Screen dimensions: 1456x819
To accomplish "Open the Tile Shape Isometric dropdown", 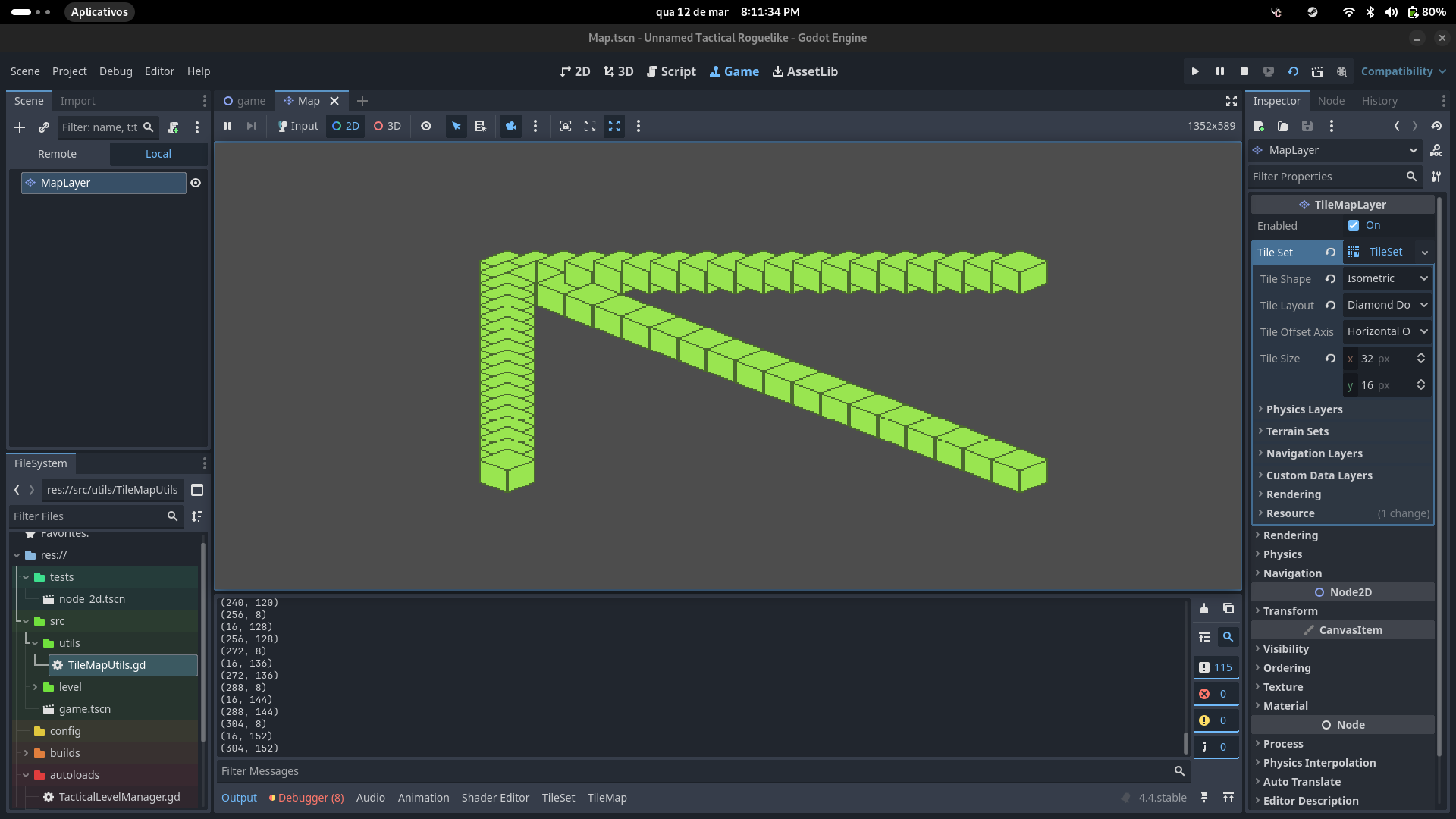I will tap(1387, 278).
